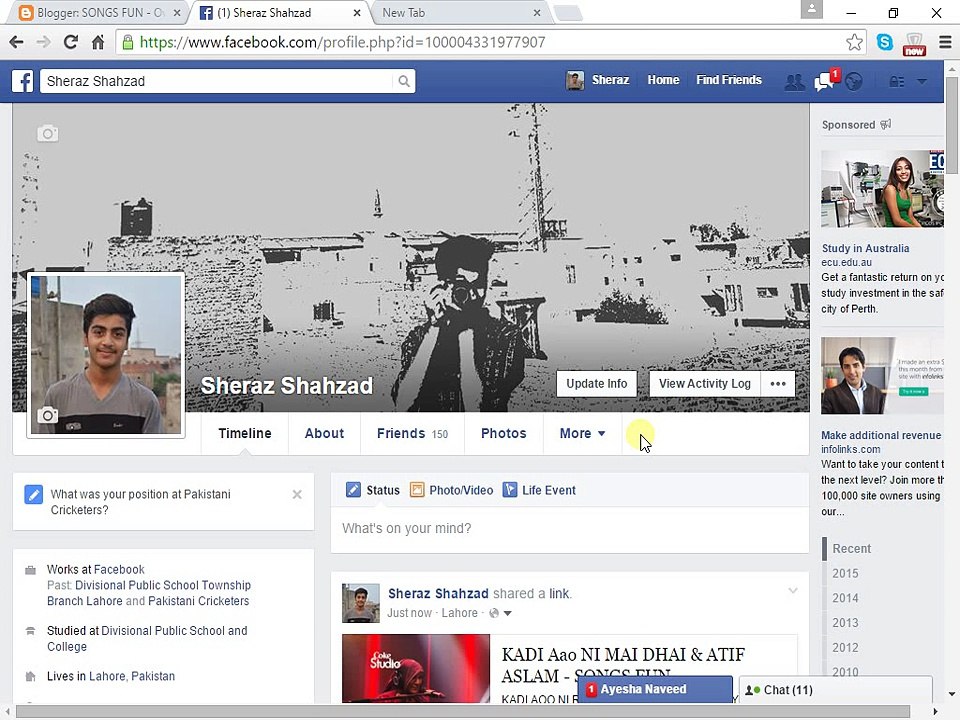
Task: Switch to the New Tab browser tab
Action: coord(458,13)
